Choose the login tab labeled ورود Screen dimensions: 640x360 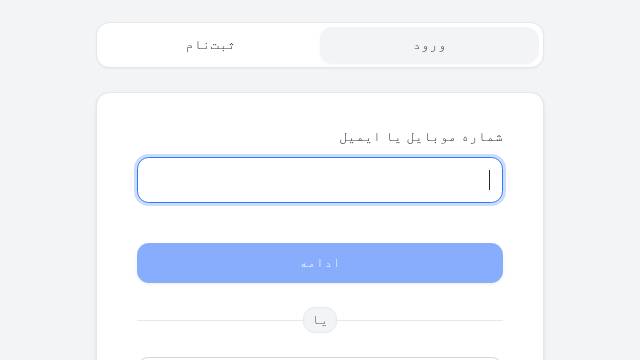coord(429,45)
